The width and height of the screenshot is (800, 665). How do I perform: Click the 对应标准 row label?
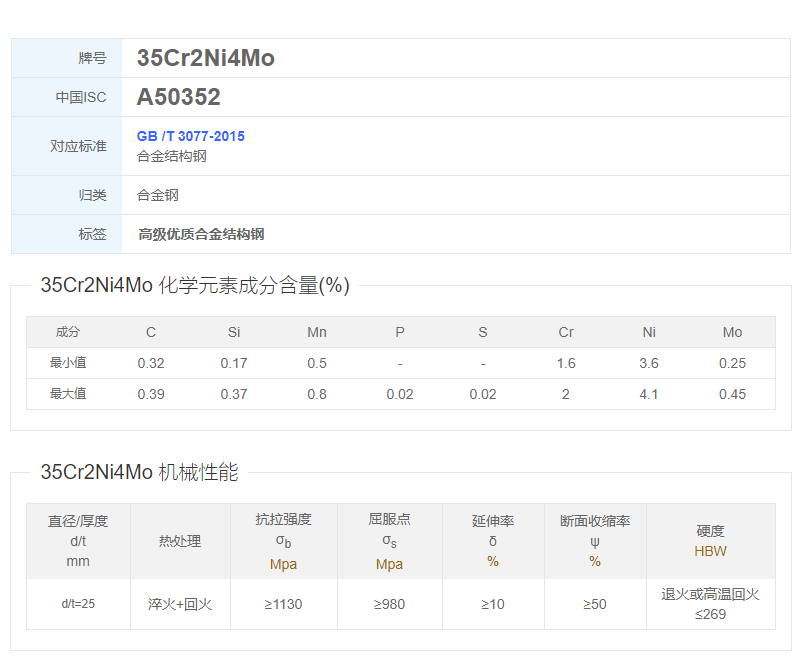[x=78, y=146]
